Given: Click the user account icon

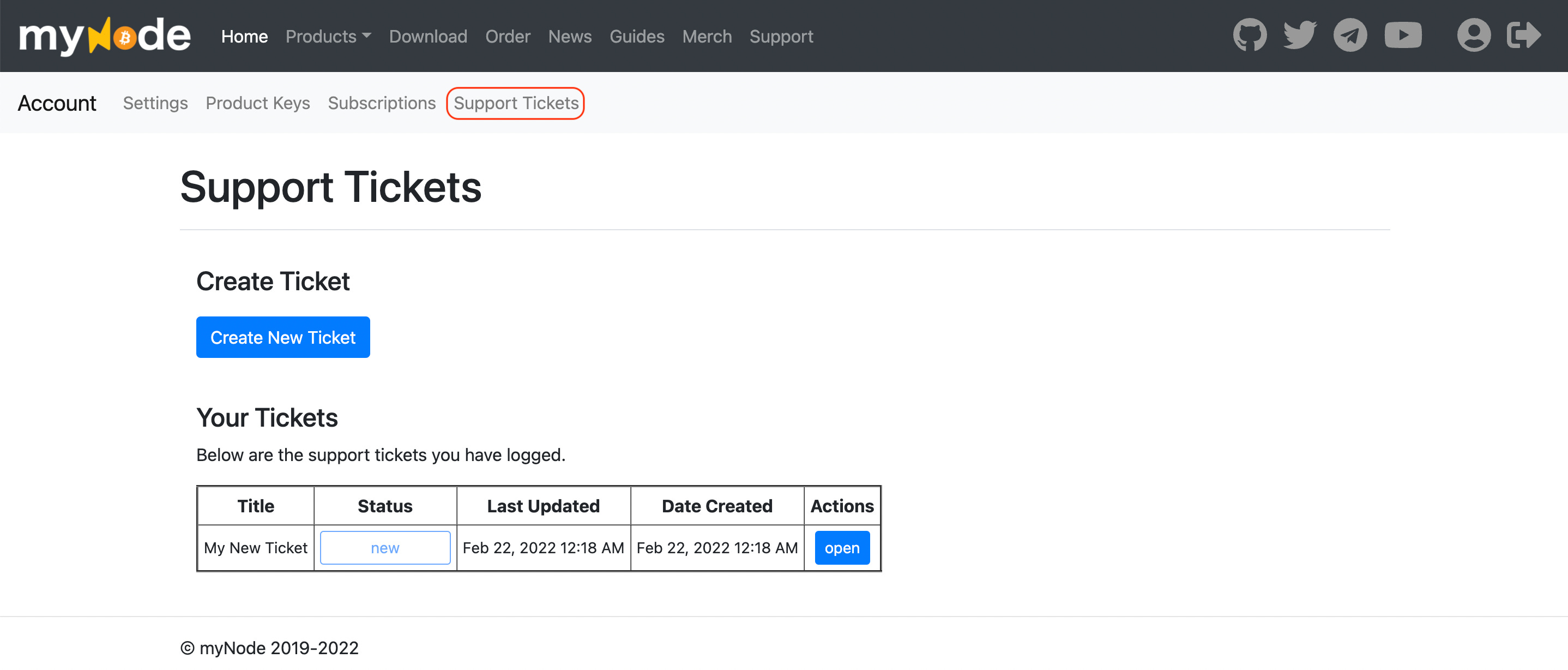Looking at the screenshot, I should (1474, 35).
